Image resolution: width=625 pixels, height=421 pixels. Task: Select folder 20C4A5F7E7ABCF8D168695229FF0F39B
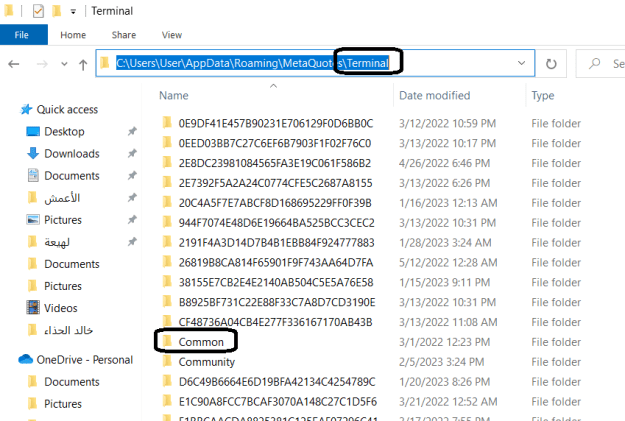pos(275,203)
